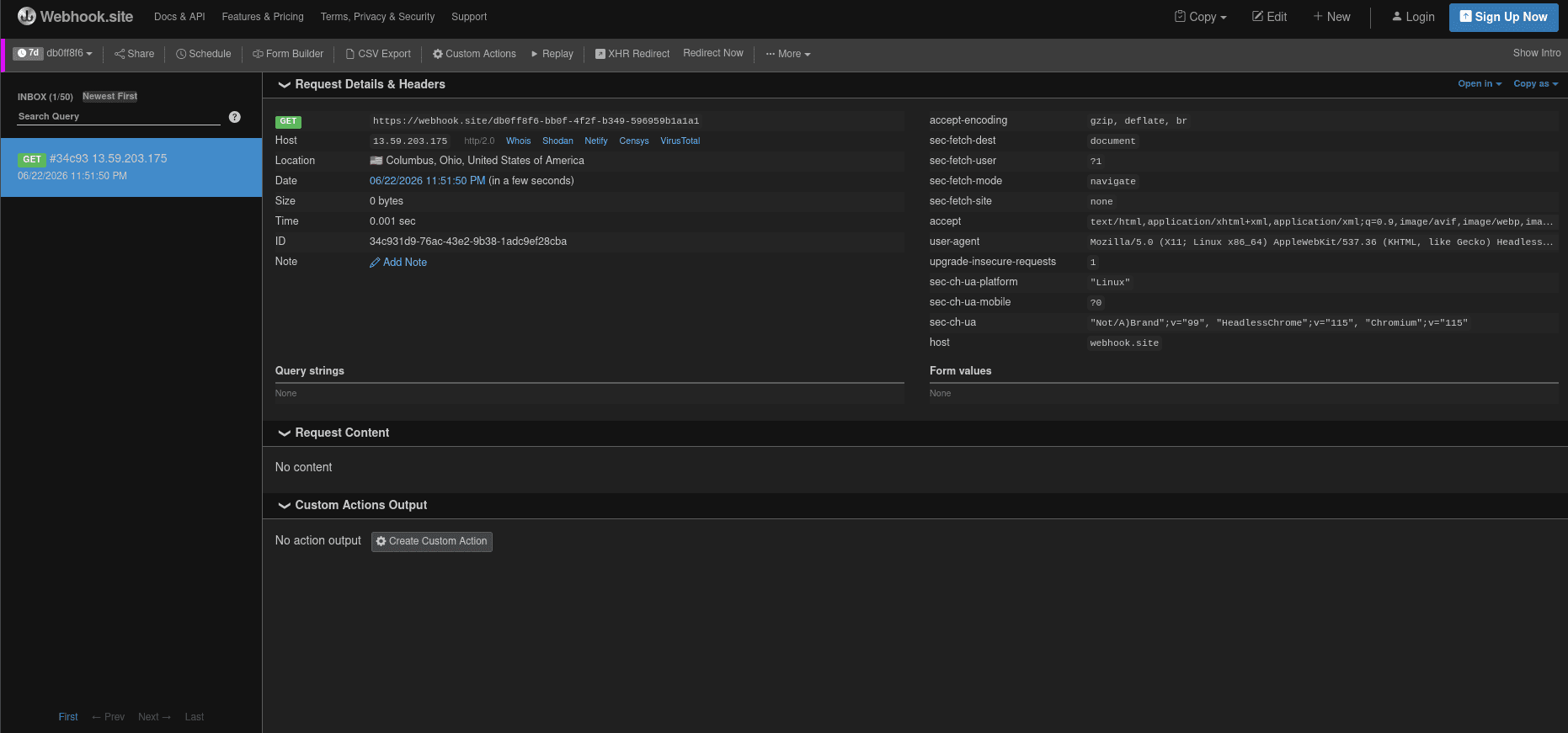Click accept-encoding value gzip, deflate, br
1568x733 pixels.
[x=1139, y=121]
